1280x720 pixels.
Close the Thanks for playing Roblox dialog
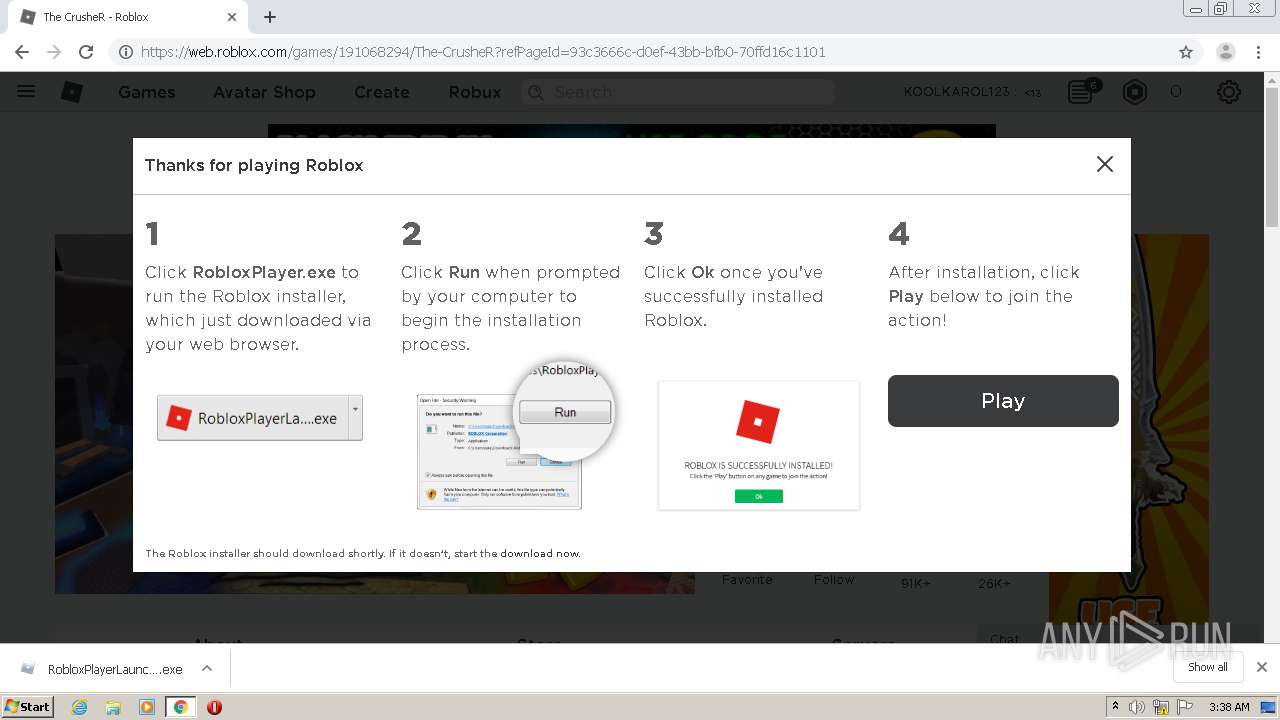point(1105,164)
